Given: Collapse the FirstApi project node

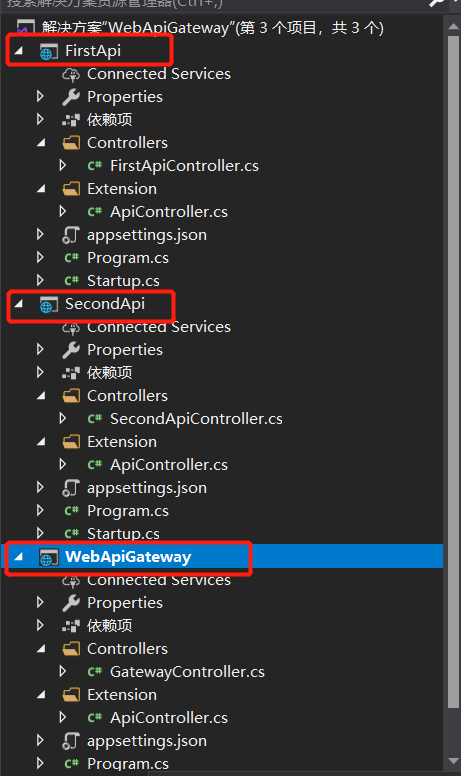Looking at the screenshot, I should pyautogui.click(x=19, y=50).
